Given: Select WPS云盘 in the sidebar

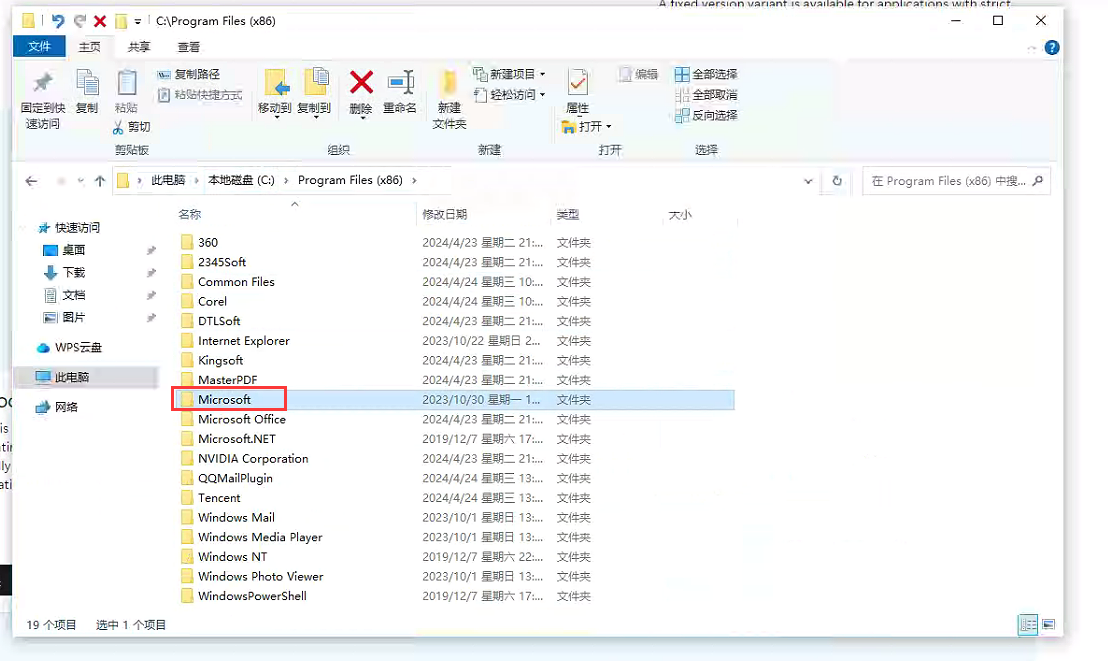Looking at the screenshot, I should coord(69,348).
